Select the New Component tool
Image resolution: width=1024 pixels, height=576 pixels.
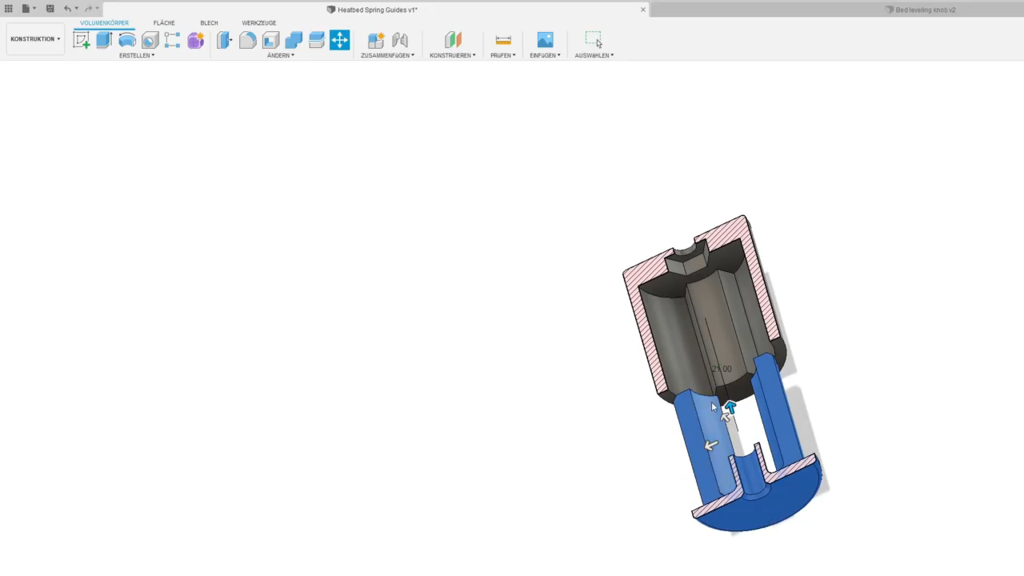point(376,40)
